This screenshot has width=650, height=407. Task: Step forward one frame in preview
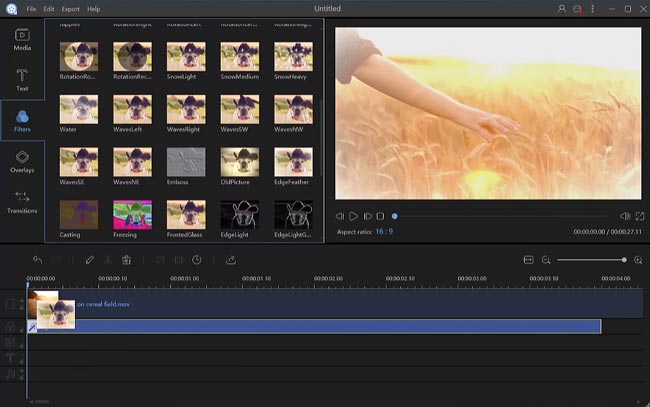click(367, 216)
